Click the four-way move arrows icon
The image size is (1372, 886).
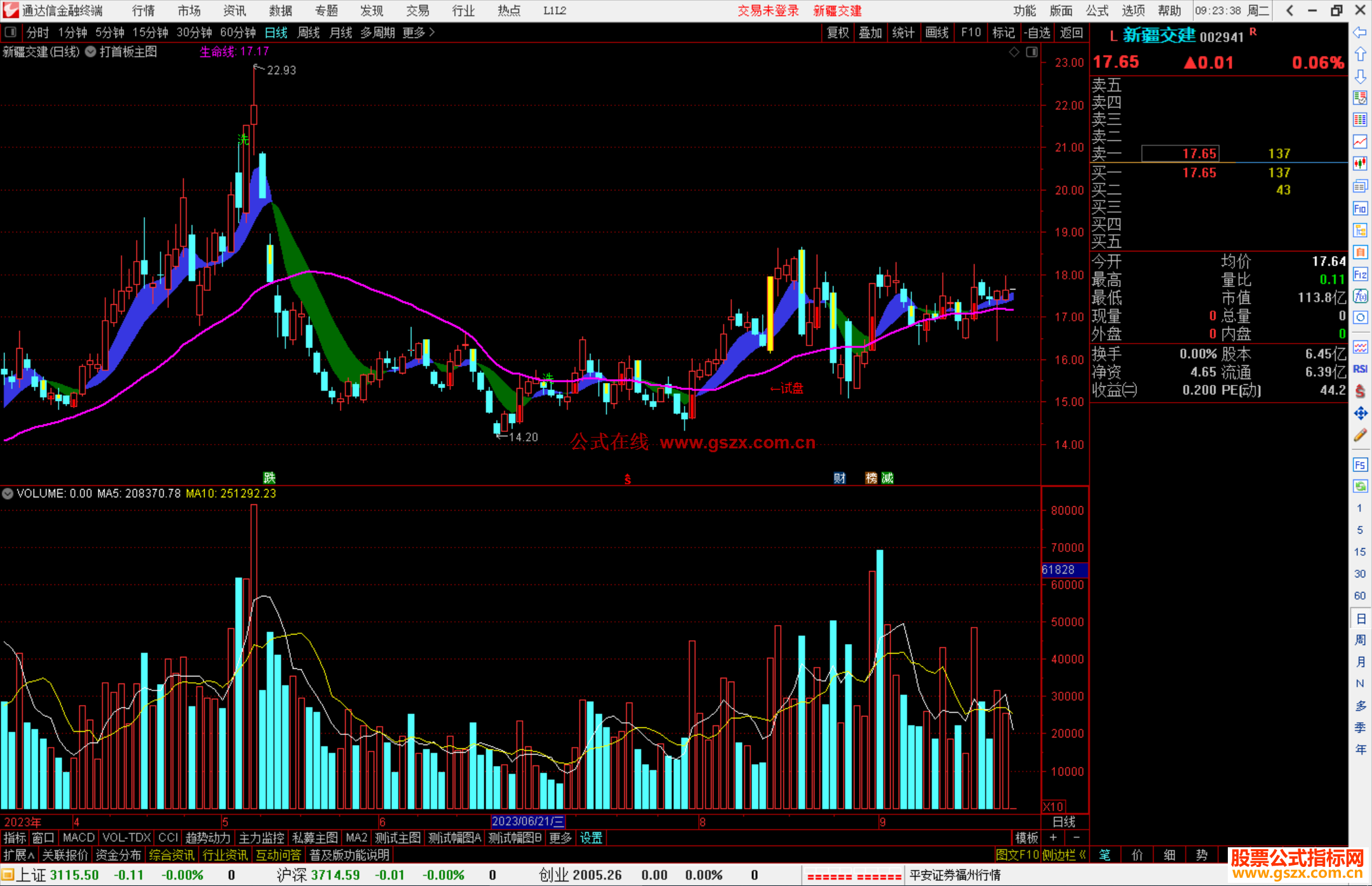(1360, 413)
